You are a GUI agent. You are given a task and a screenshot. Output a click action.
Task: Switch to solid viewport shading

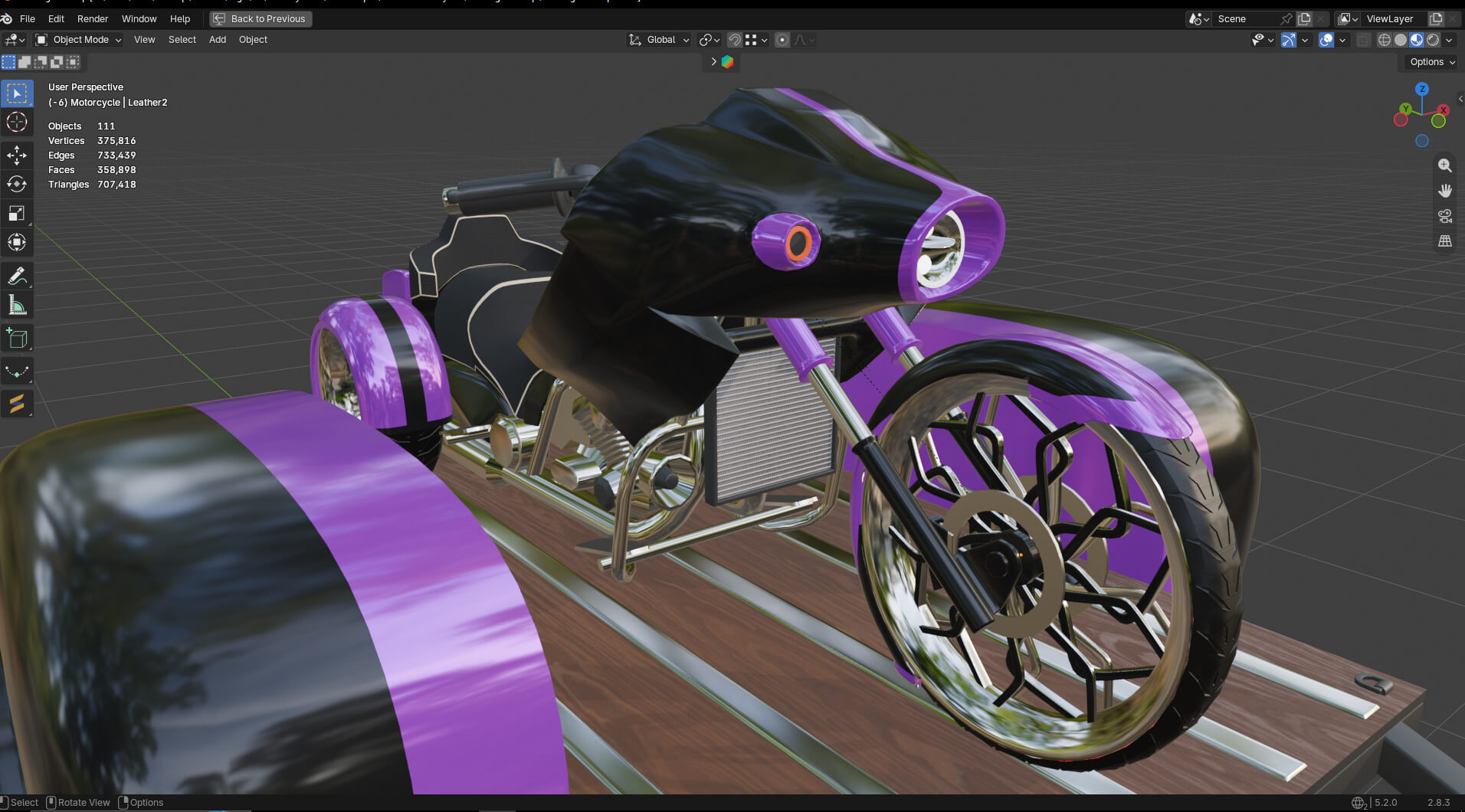pyautogui.click(x=1401, y=40)
